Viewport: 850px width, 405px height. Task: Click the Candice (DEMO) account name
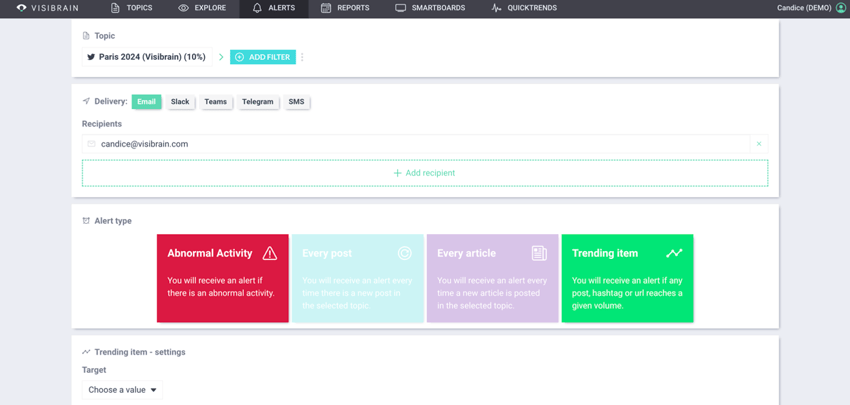(x=804, y=8)
